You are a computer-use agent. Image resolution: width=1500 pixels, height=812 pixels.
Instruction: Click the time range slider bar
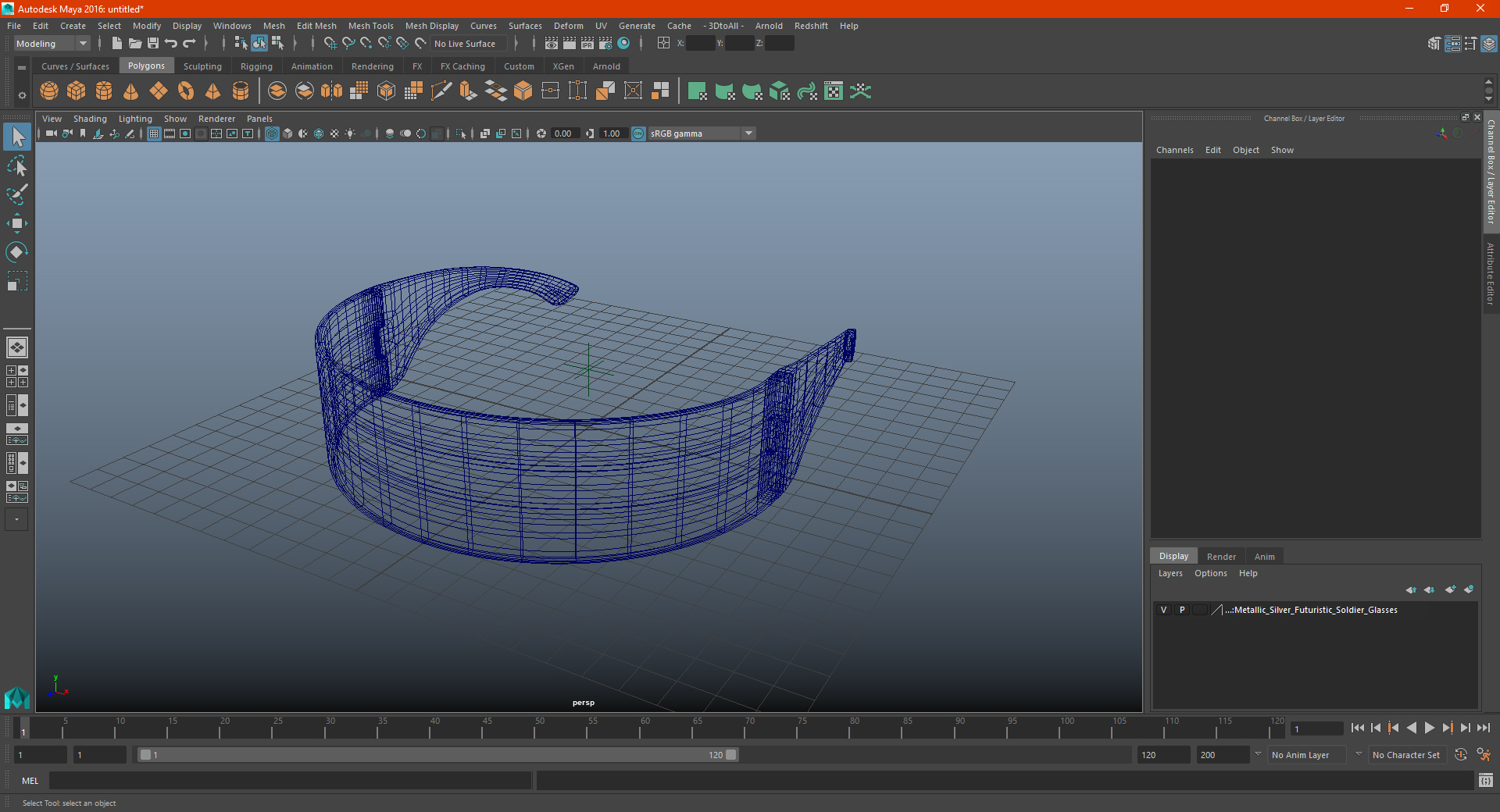pos(438,755)
